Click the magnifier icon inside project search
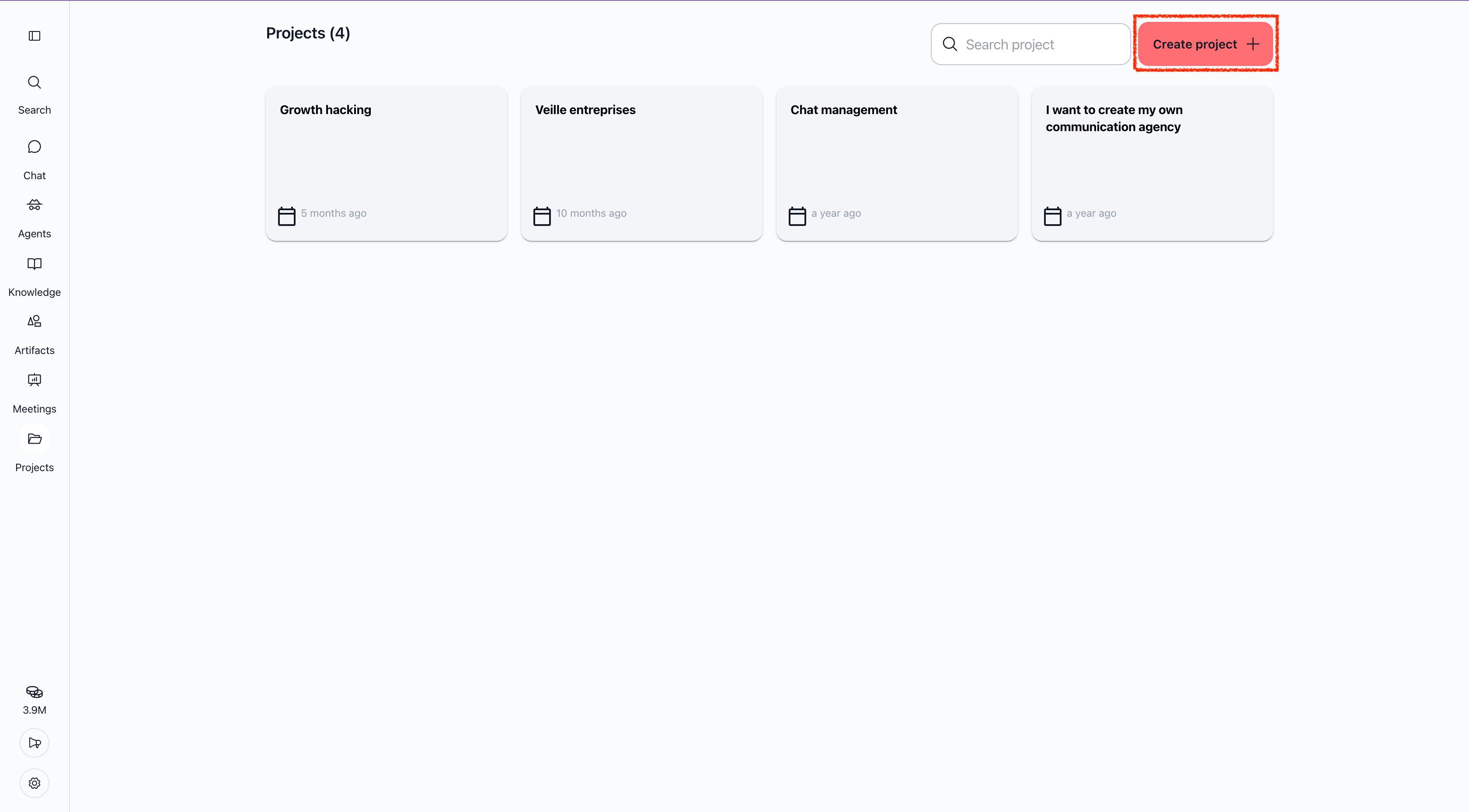 [950, 44]
